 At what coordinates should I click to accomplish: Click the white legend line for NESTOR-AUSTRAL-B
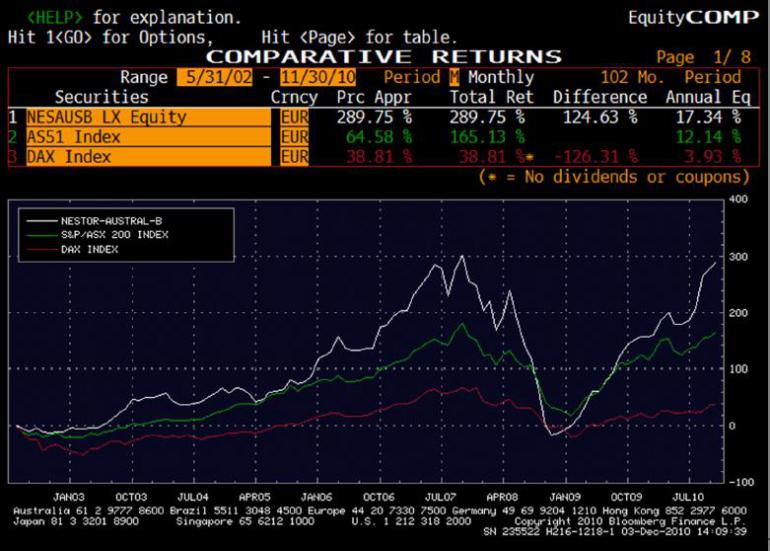[x=42, y=221]
